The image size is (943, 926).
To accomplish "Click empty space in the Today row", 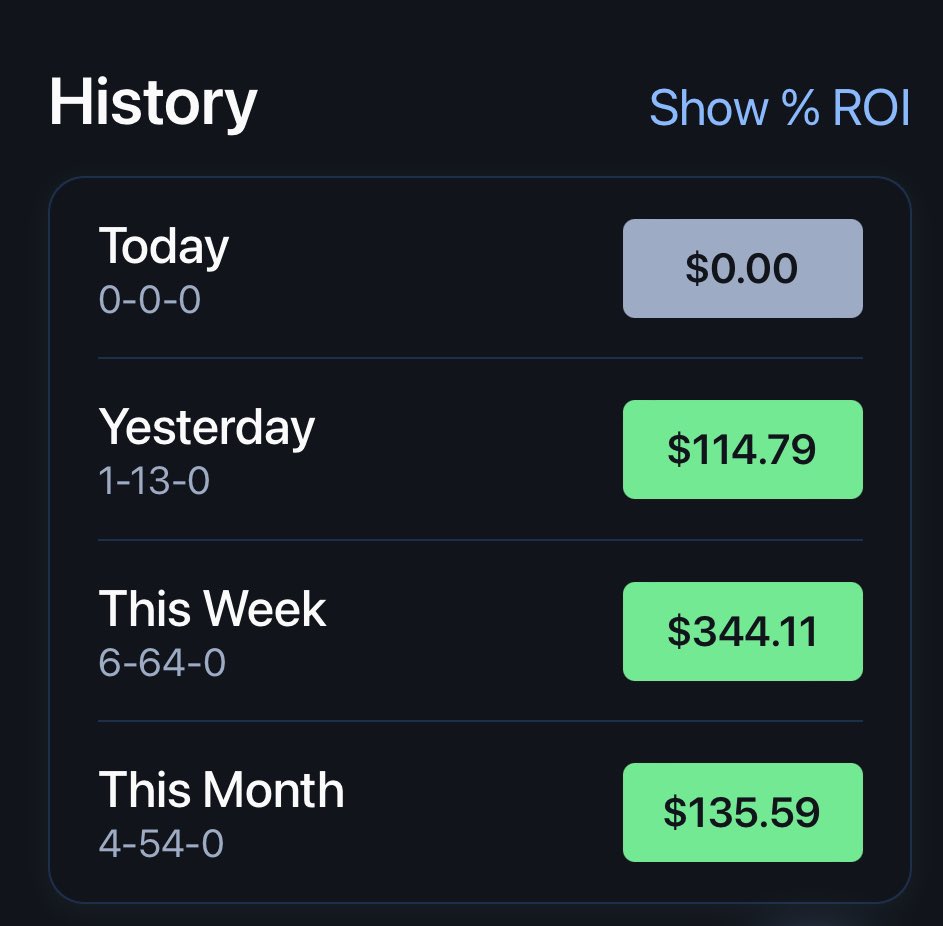I will [421, 268].
